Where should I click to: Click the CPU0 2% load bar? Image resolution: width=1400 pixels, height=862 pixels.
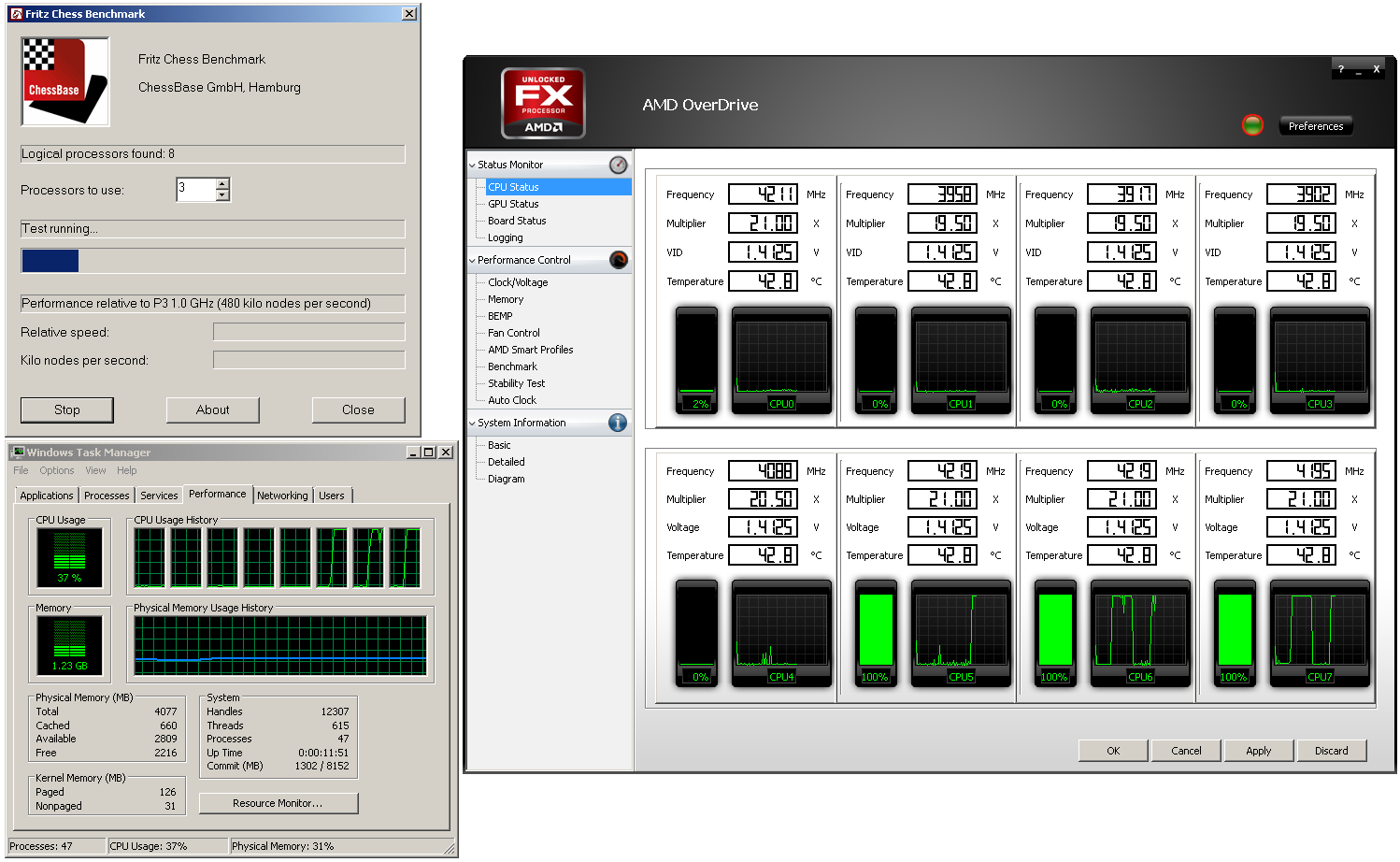tap(696, 360)
